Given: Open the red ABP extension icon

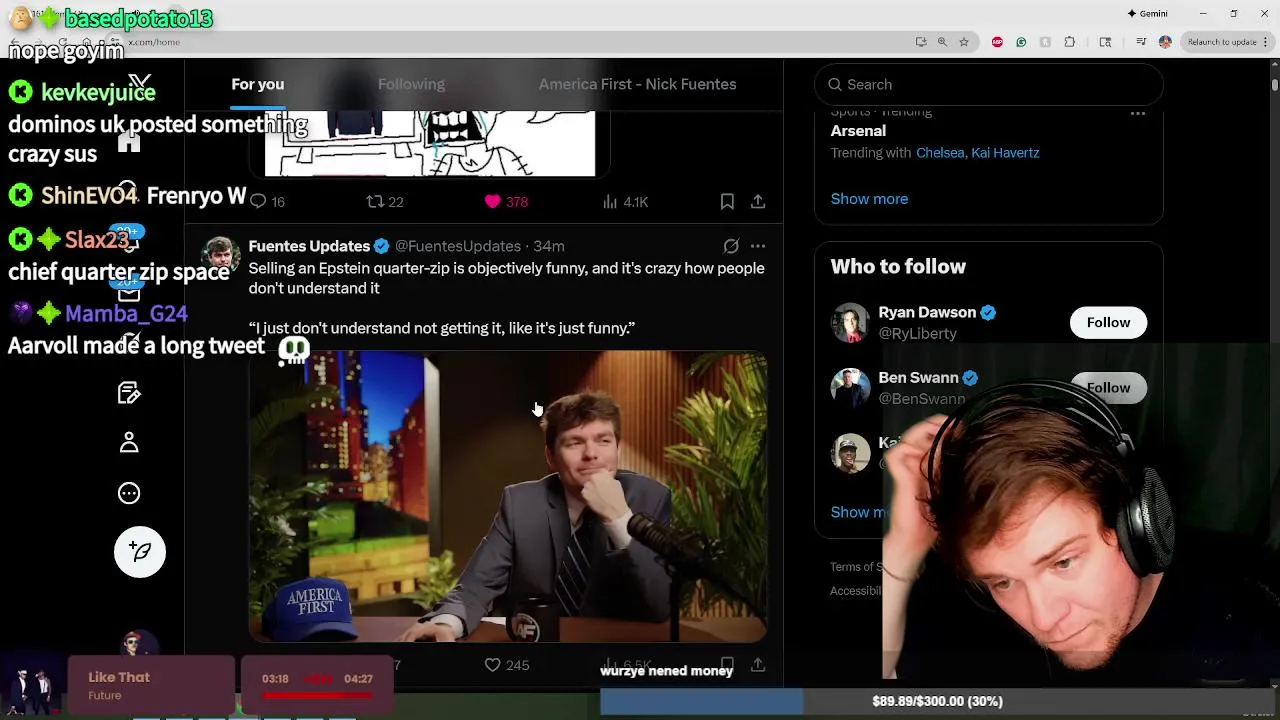Looking at the screenshot, I should point(997,42).
